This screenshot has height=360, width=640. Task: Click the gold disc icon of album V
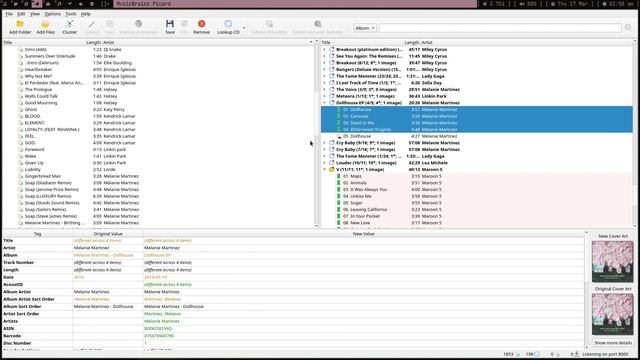(x=331, y=169)
